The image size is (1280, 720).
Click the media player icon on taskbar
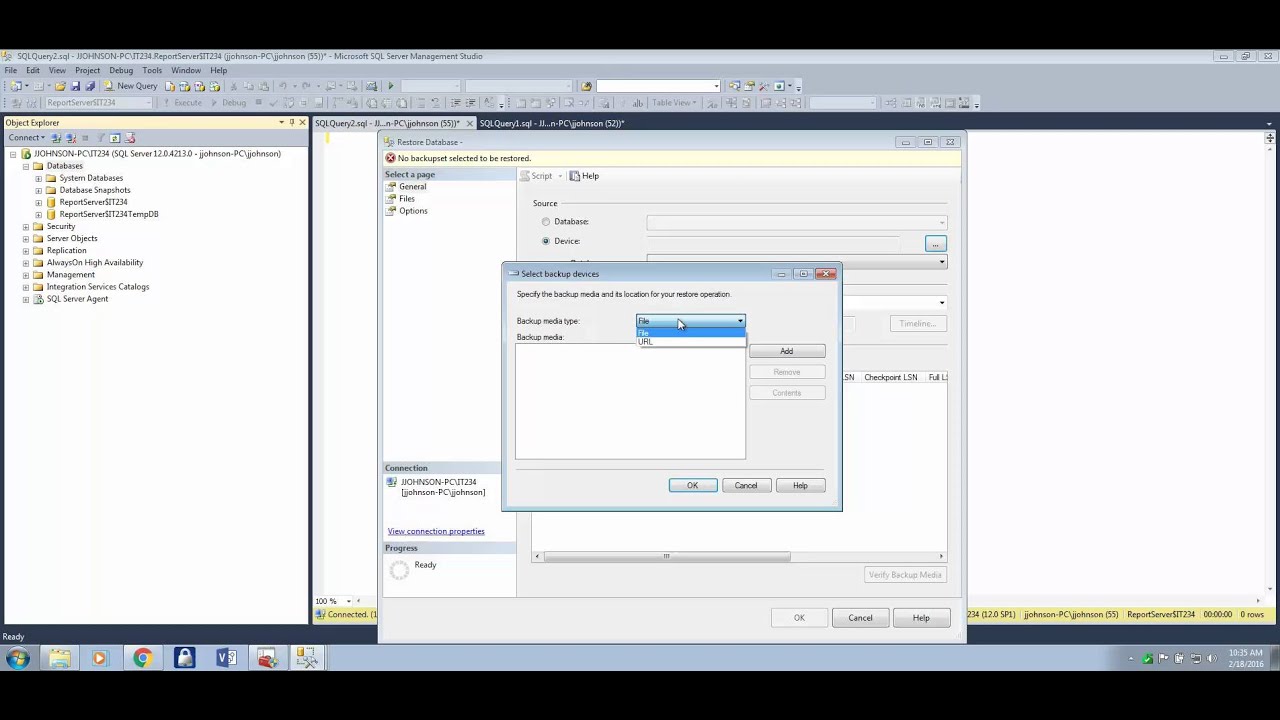click(x=99, y=657)
